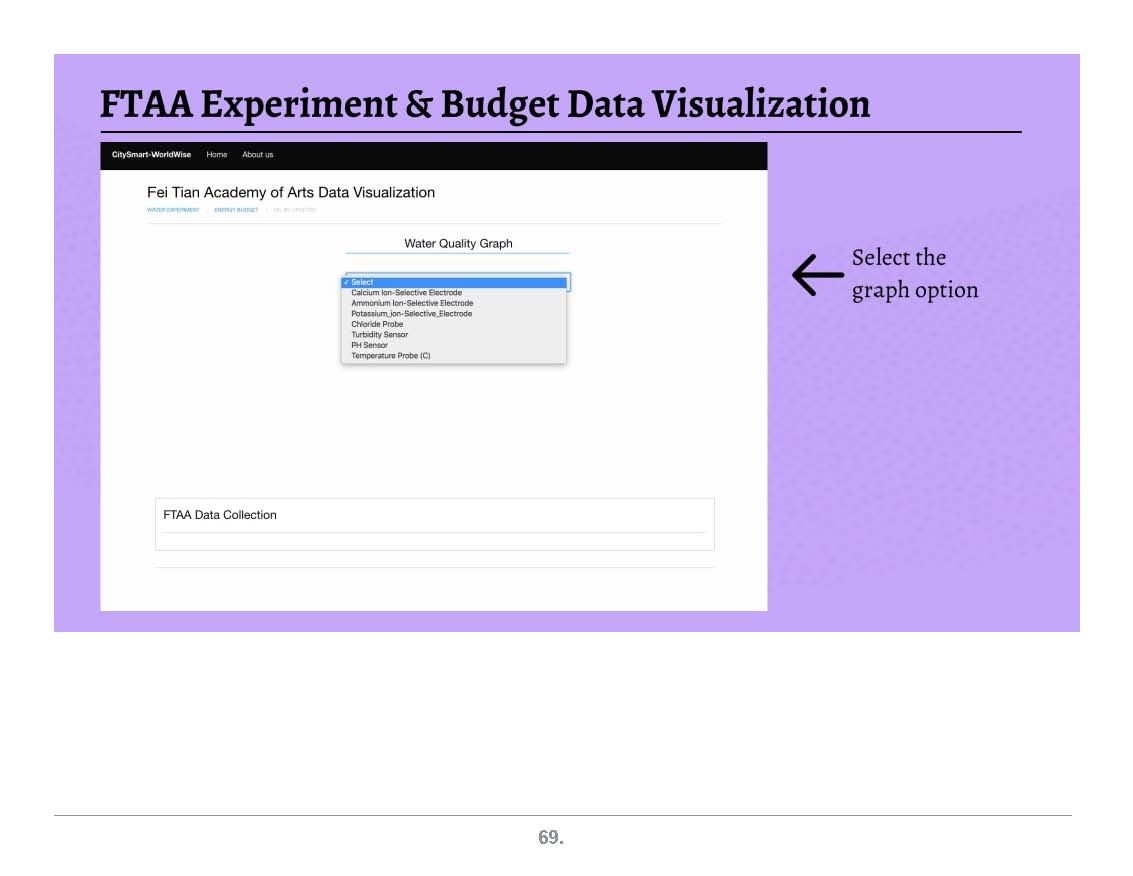1133x876 pixels.
Task: Click the FTAA Experiment & Budget slide title
Action: tap(485, 104)
